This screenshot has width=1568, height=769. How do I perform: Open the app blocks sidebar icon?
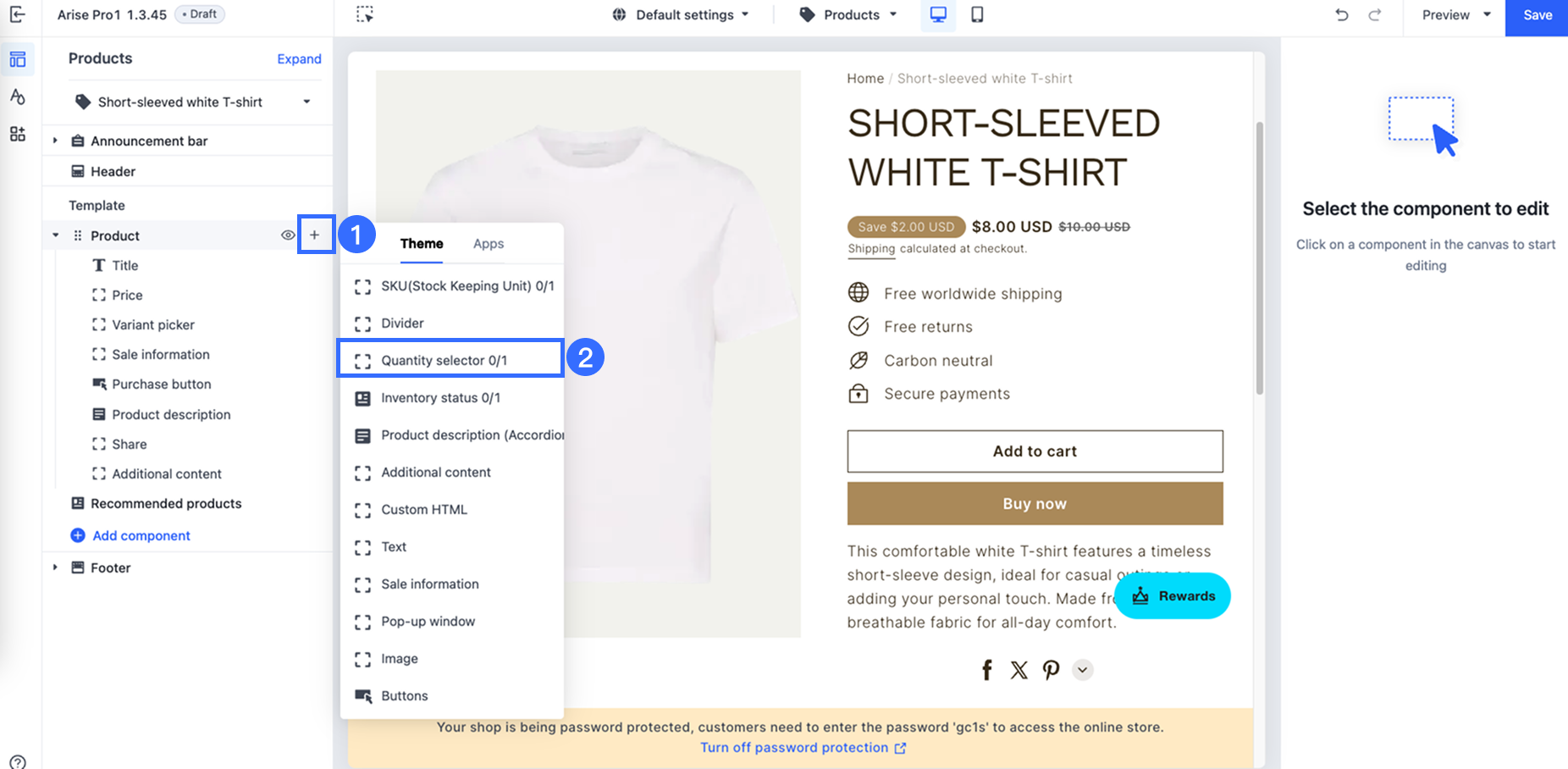17,134
